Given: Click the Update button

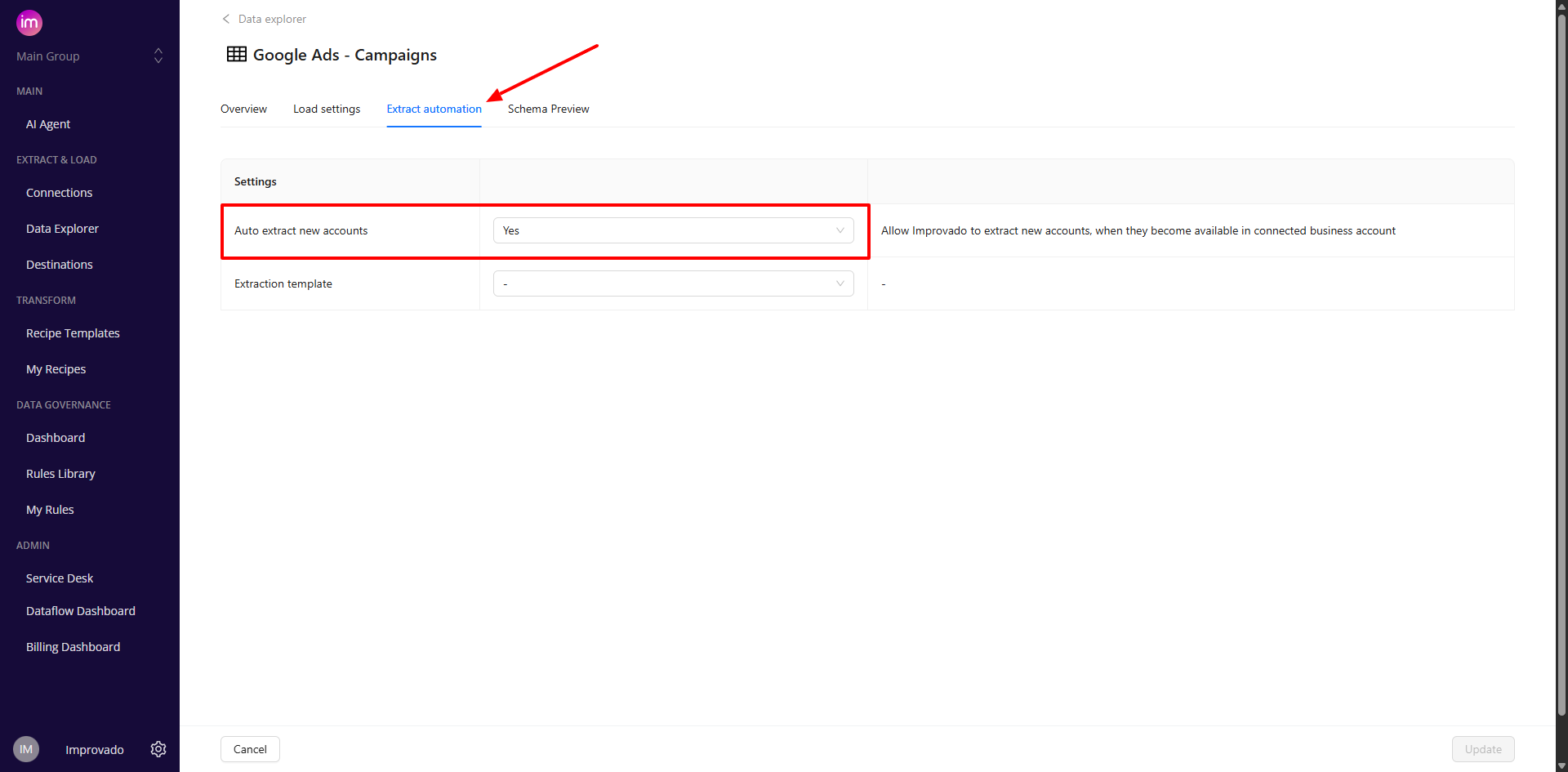Looking at the screenshot, I should click(x=1483, y=749).
